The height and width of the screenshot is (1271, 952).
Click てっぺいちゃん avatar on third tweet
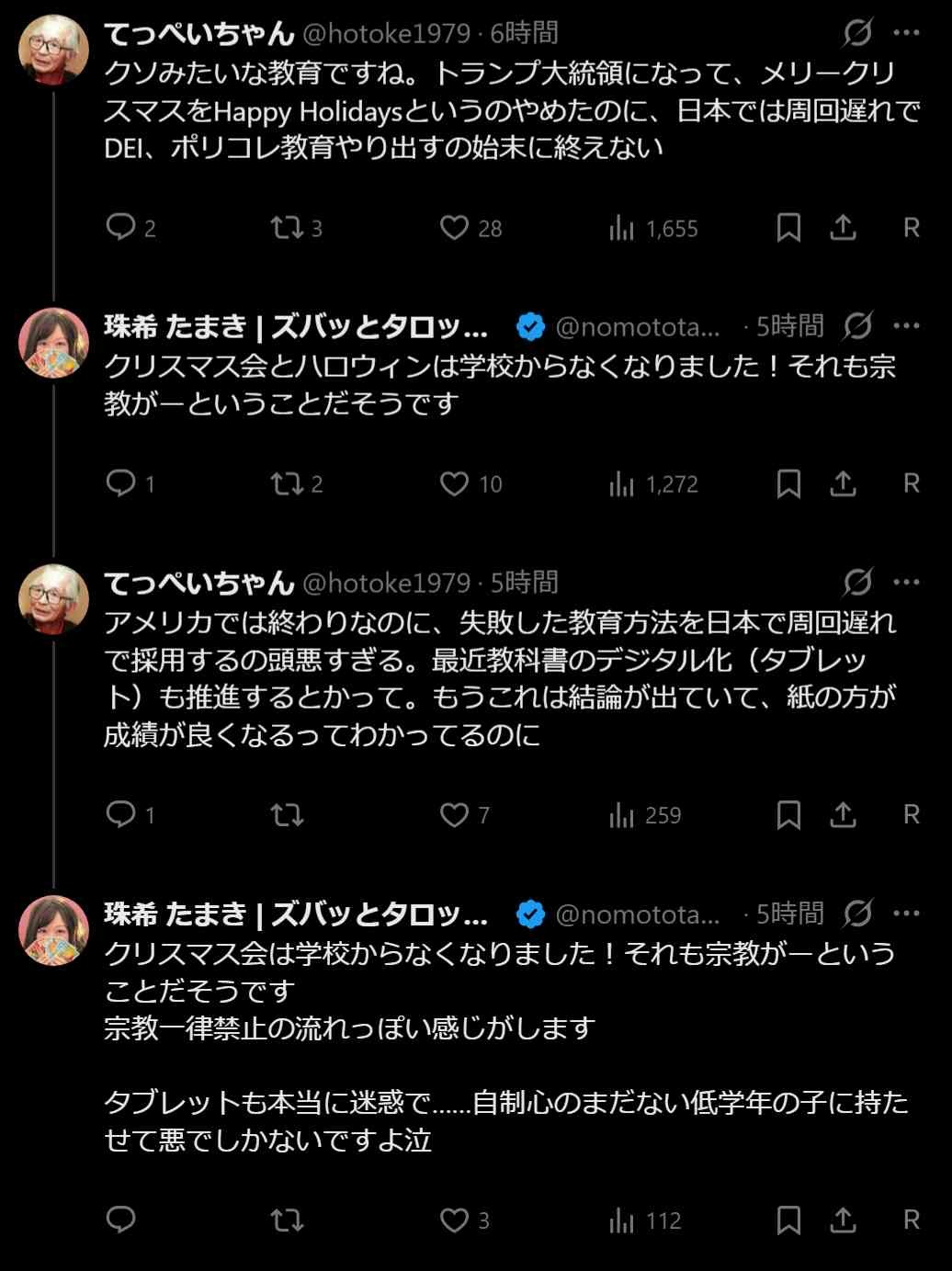click(53, 598)
